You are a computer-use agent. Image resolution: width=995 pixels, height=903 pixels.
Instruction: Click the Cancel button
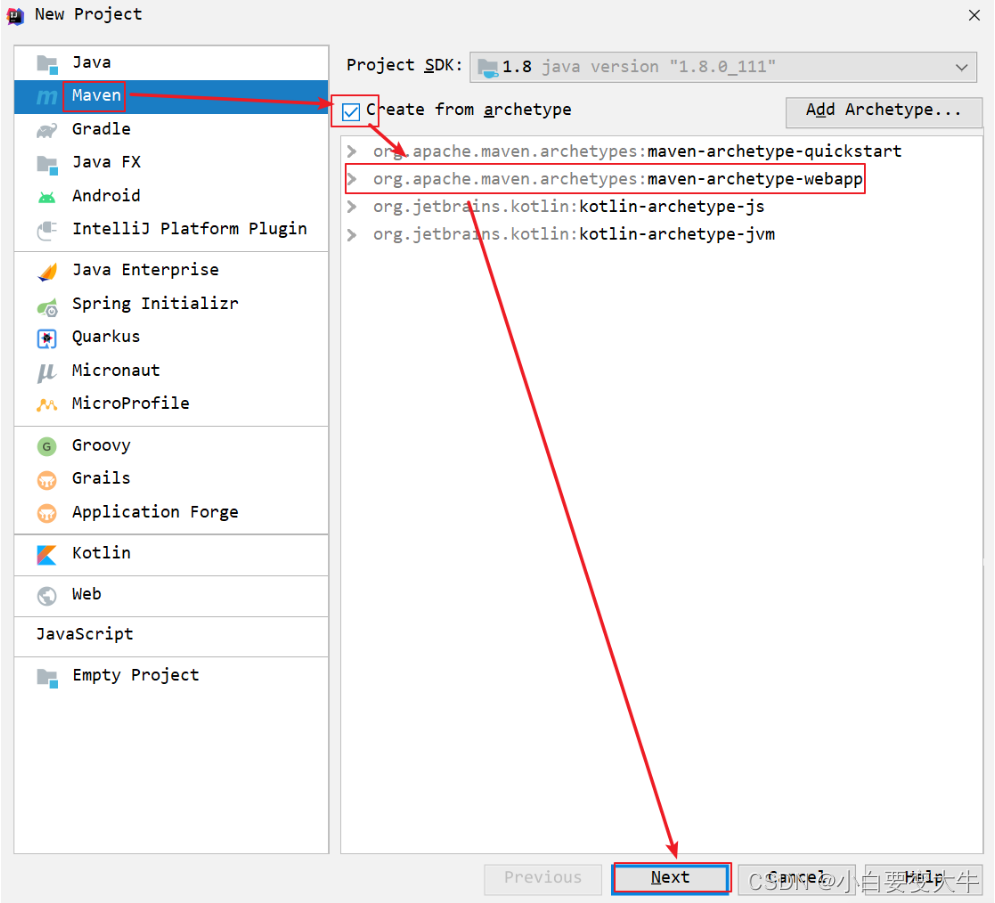795,877
